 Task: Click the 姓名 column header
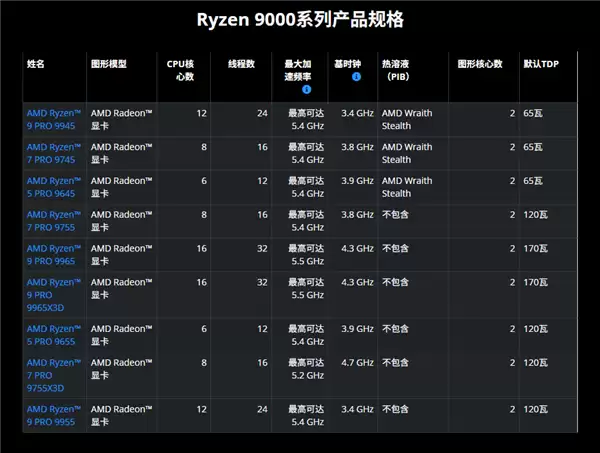click(x=36, y=64)
